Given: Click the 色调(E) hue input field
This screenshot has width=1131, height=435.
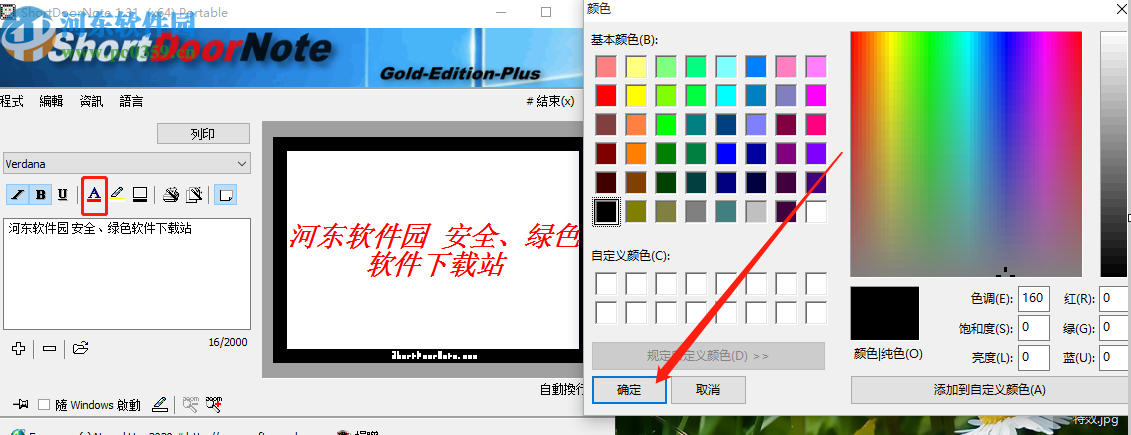Looking at the screenshot, I should pyautogui.click(x=1034, y=299).
